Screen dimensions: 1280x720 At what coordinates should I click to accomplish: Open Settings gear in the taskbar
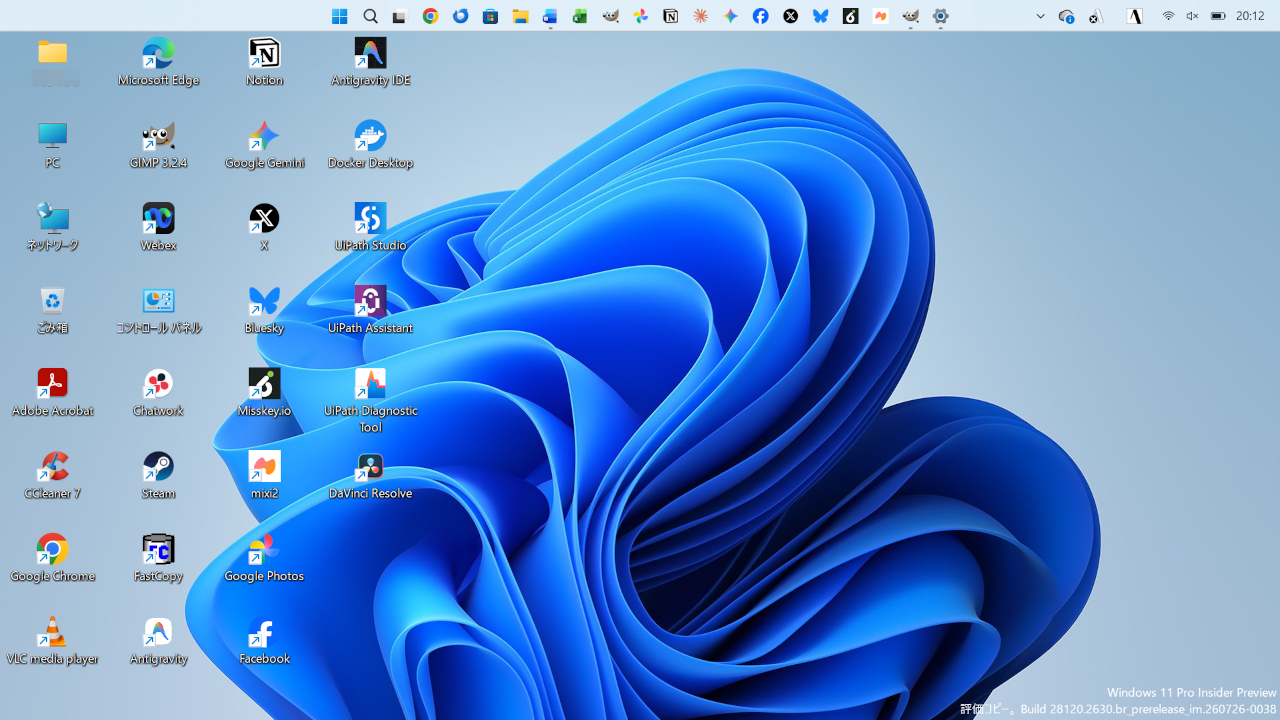[x=940, y=16]
